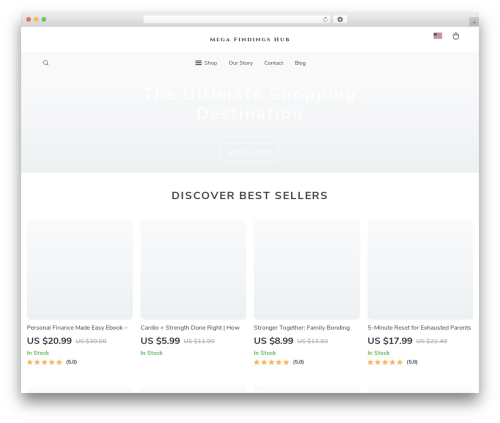Image resolution: width=500 pixels, height=423 pixels.
Task: Click star rating under 5-Minute Reset product
Action: [x=385, y=362]
